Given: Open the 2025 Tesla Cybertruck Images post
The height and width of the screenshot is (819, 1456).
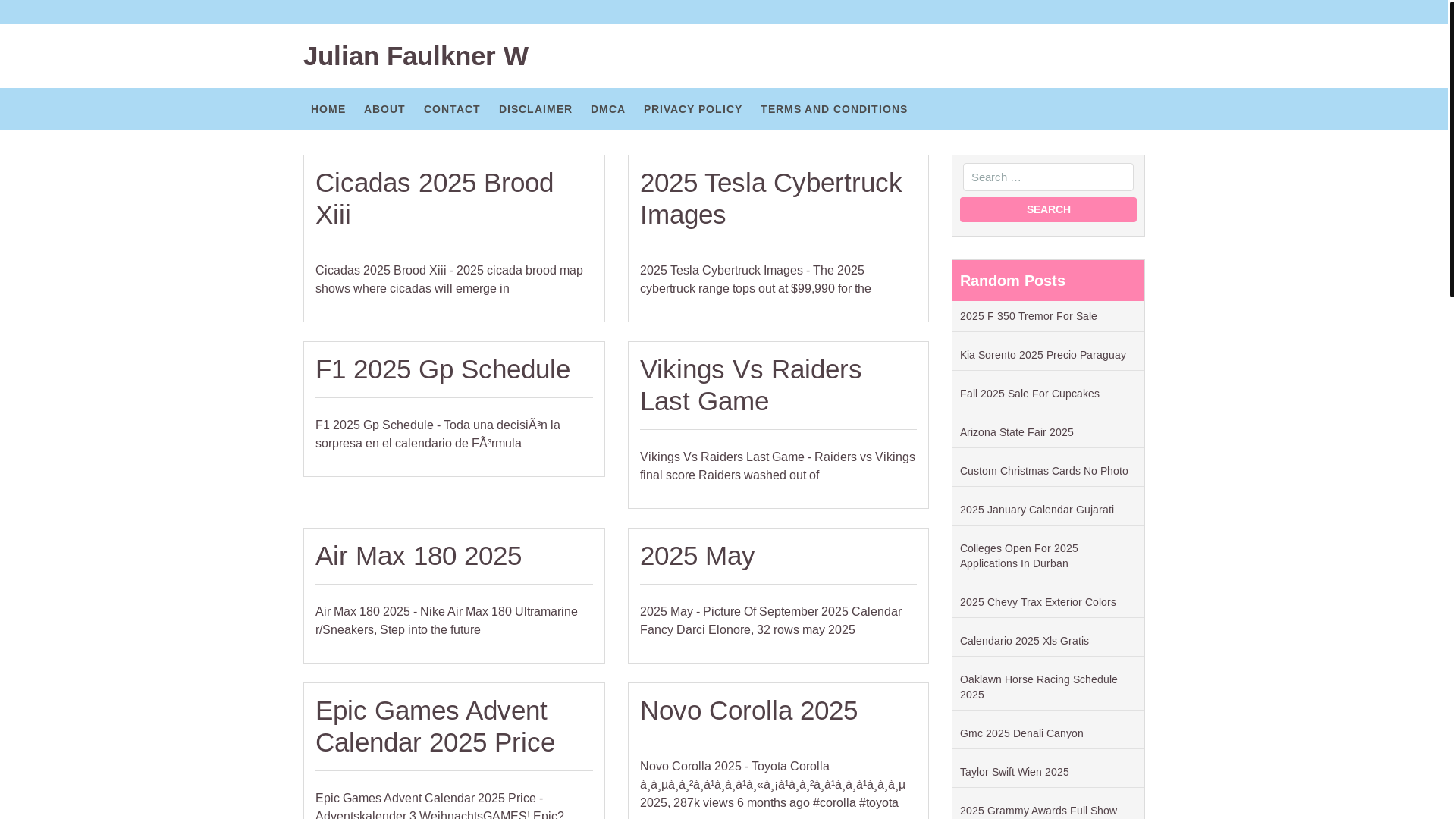Looking at the screenshot, I should tap(770, 199).
